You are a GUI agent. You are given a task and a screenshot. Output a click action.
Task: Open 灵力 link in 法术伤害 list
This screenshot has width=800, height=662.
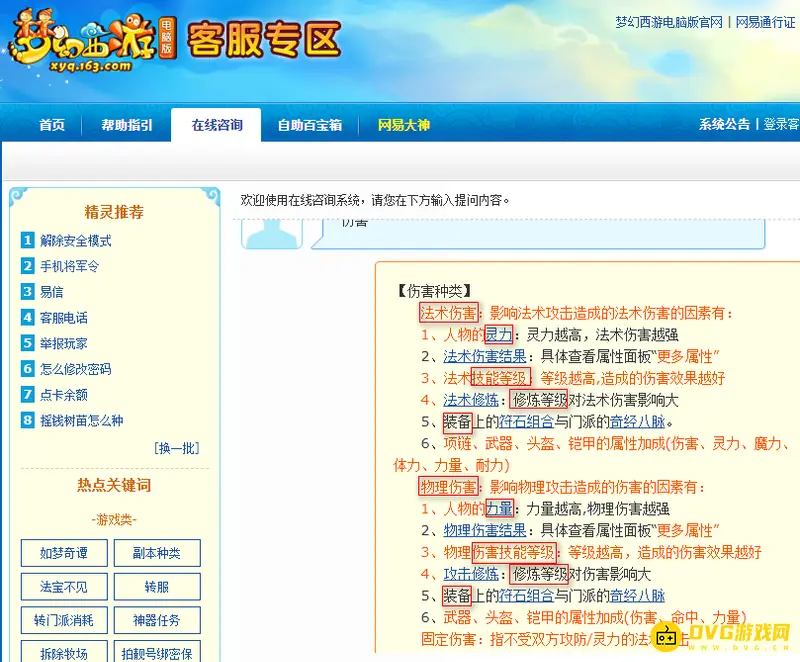point(498,335)
